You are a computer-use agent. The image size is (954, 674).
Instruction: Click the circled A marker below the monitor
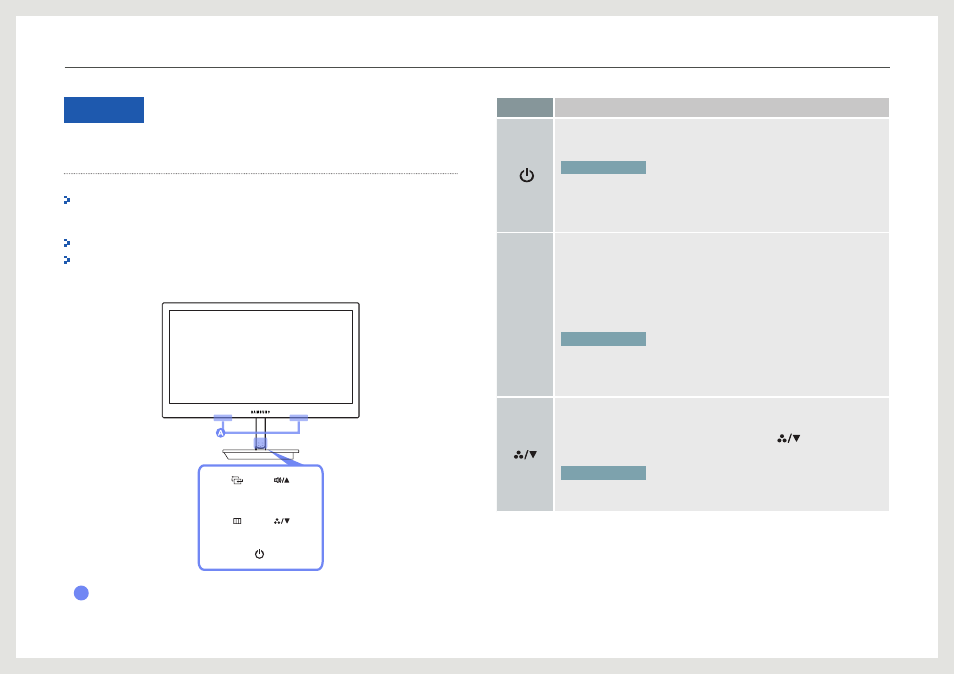(220, 433)
